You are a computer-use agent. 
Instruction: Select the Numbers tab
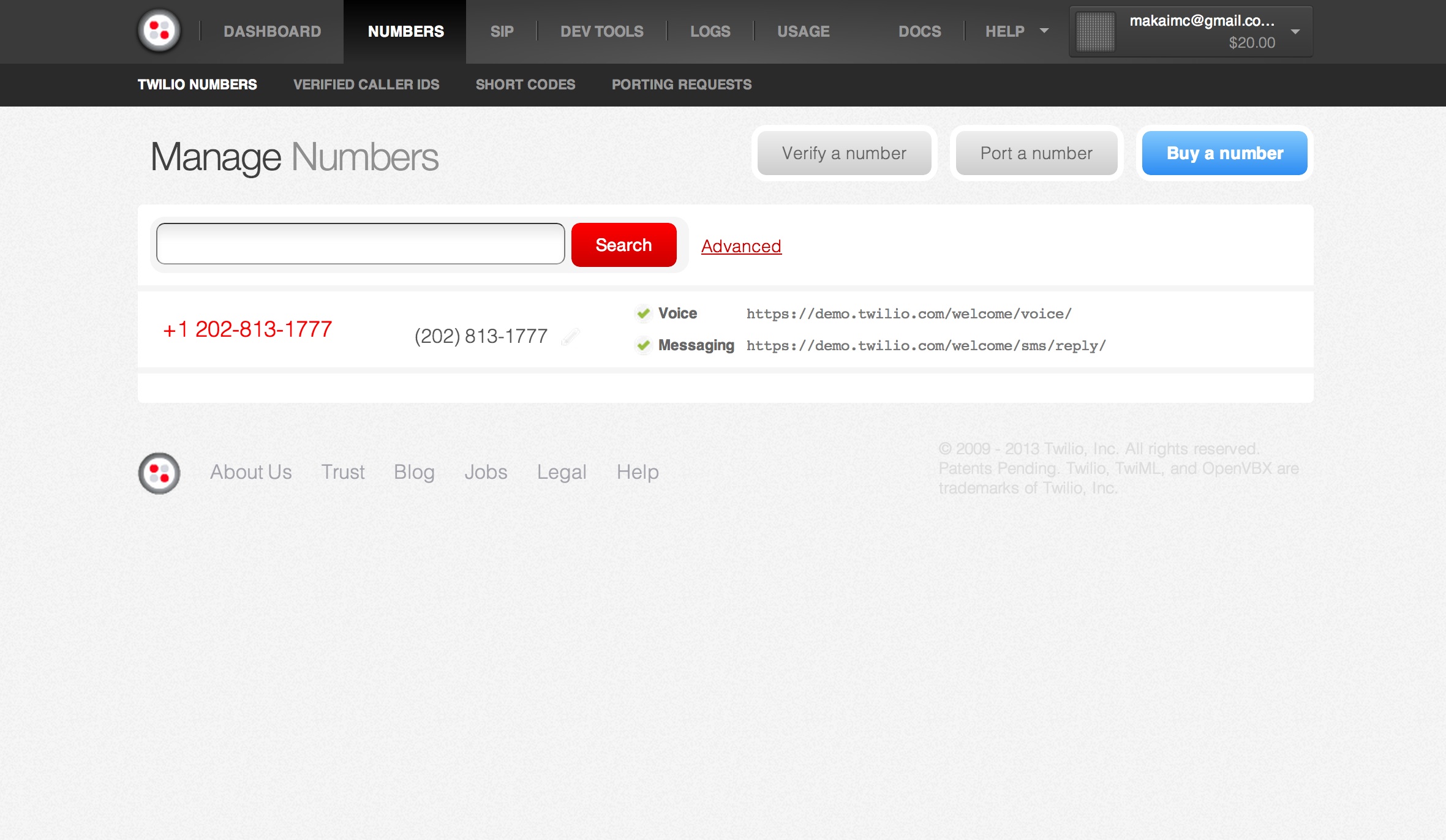pyautogui.click(x=405, y=31)
